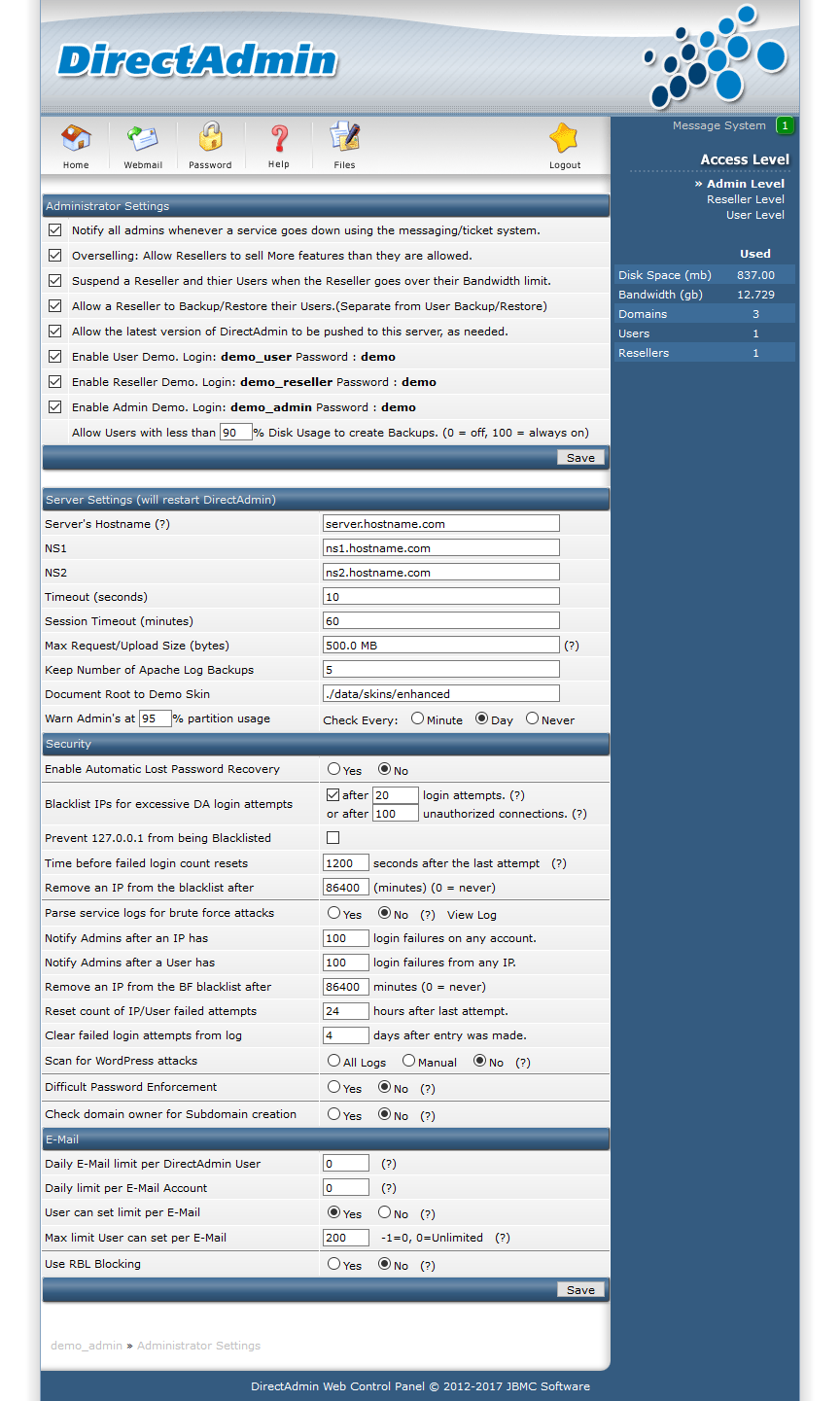The height and width of the screenshot is (1401, 840).
Task: Toggle the blacklist 'after' login attempts checkbox
Action: pos(333,795)
